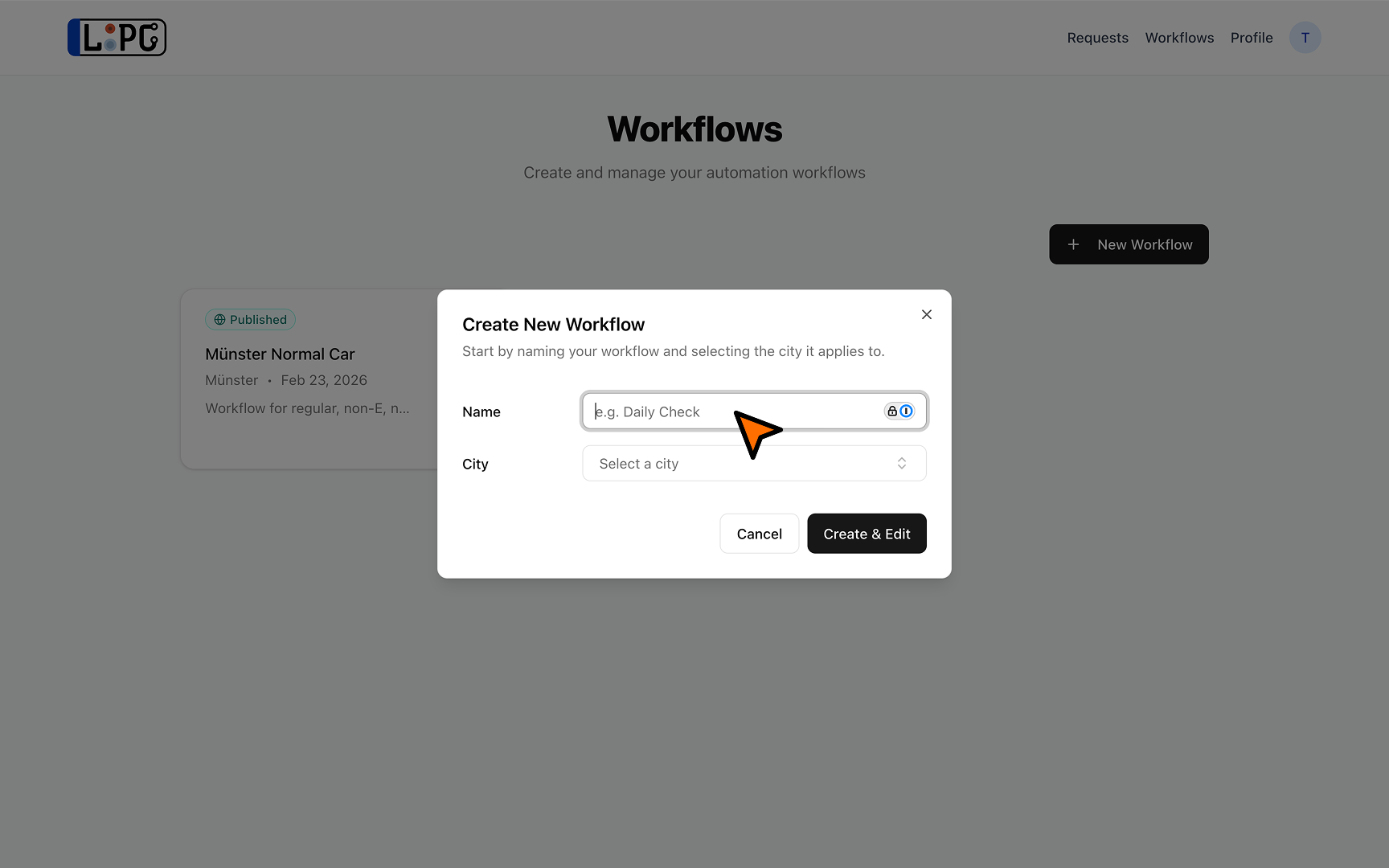Click the 1Password icon in Name field
This screenshot has width=1389, height=868.
907,411
